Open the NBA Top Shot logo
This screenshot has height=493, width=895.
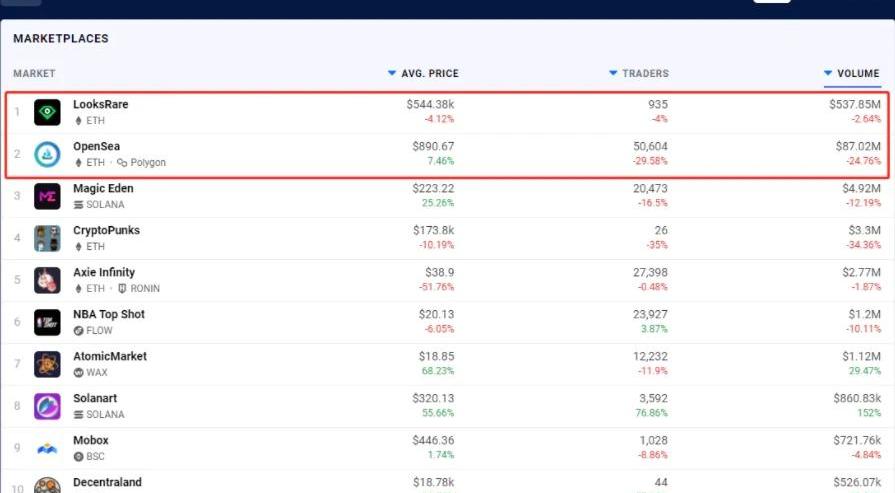(x=47, y=322)
